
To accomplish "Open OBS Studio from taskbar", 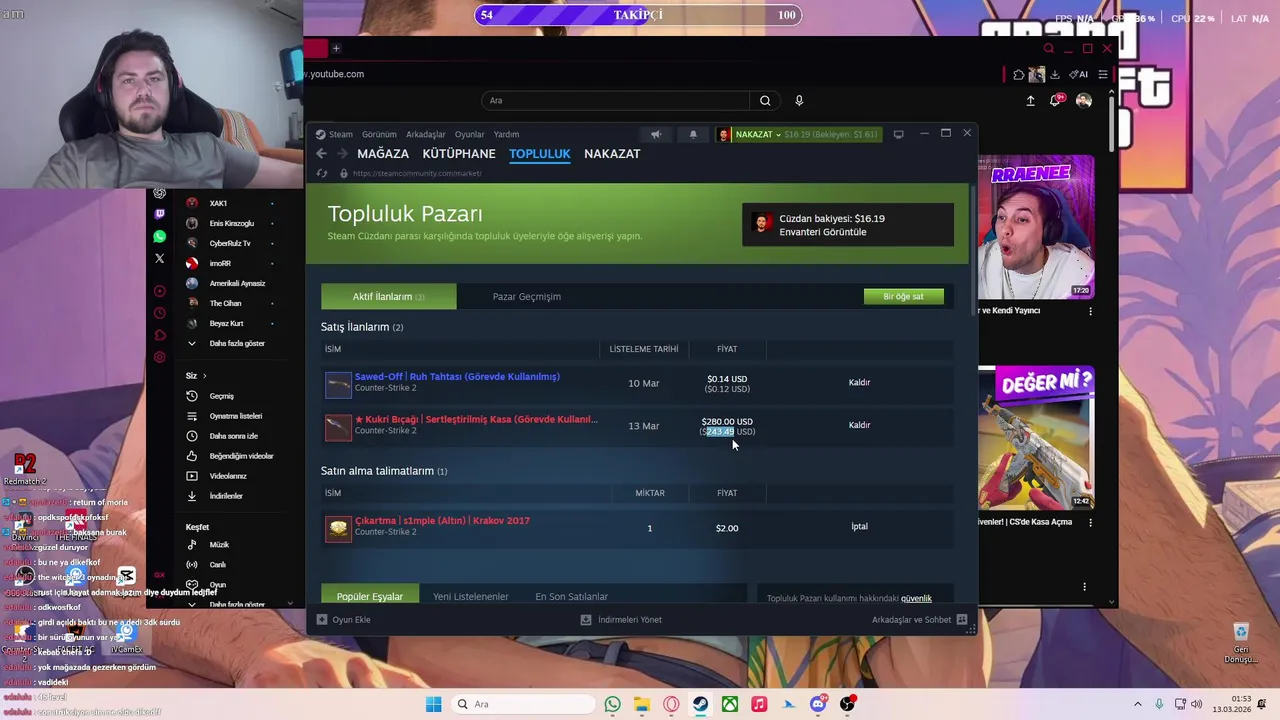I will [x=847, y=704].
